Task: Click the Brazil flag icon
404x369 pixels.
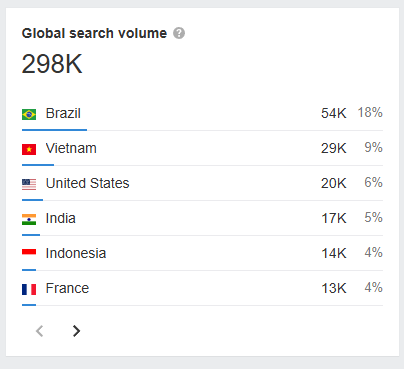Action: (29, 114)
